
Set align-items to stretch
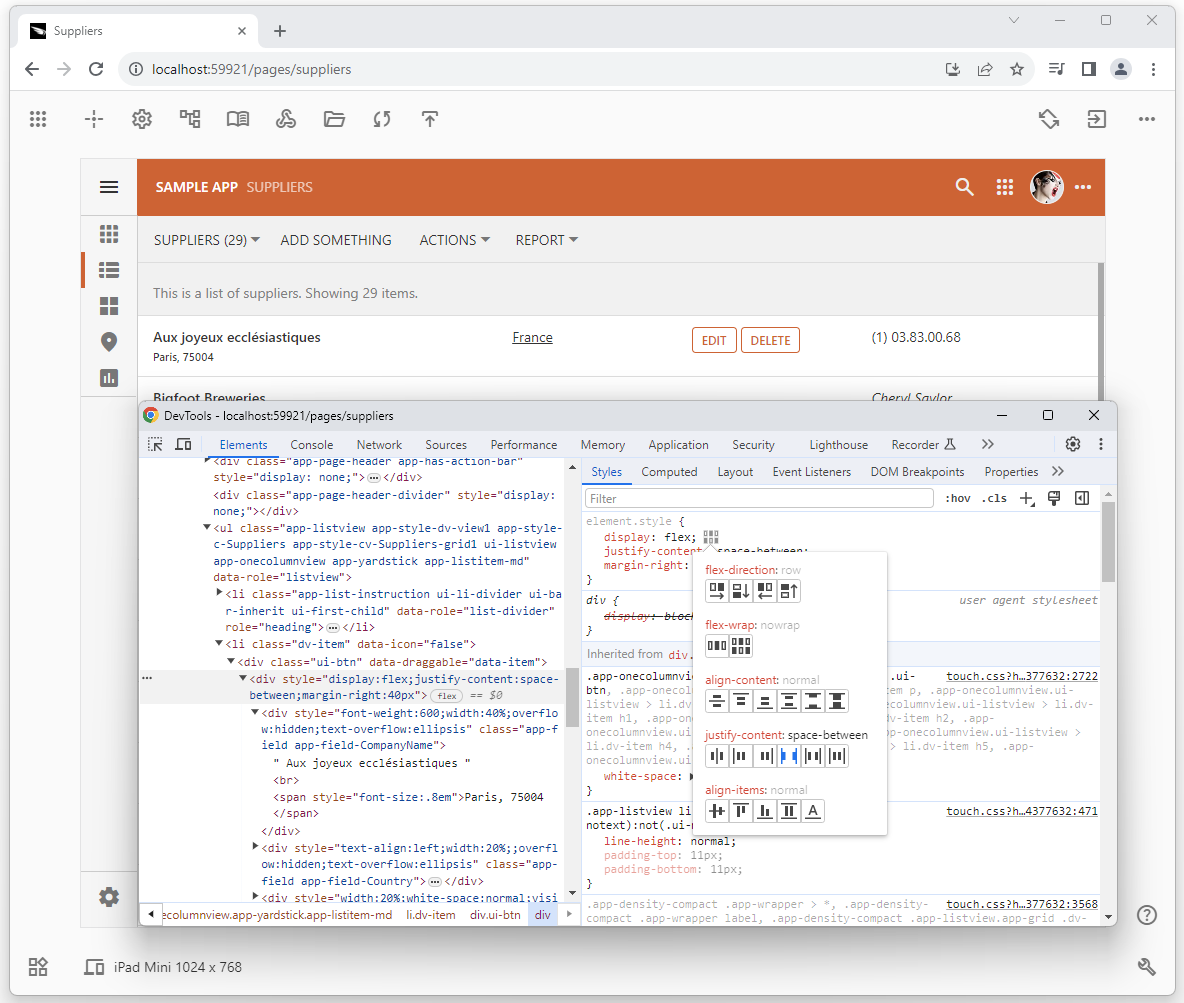789,811
